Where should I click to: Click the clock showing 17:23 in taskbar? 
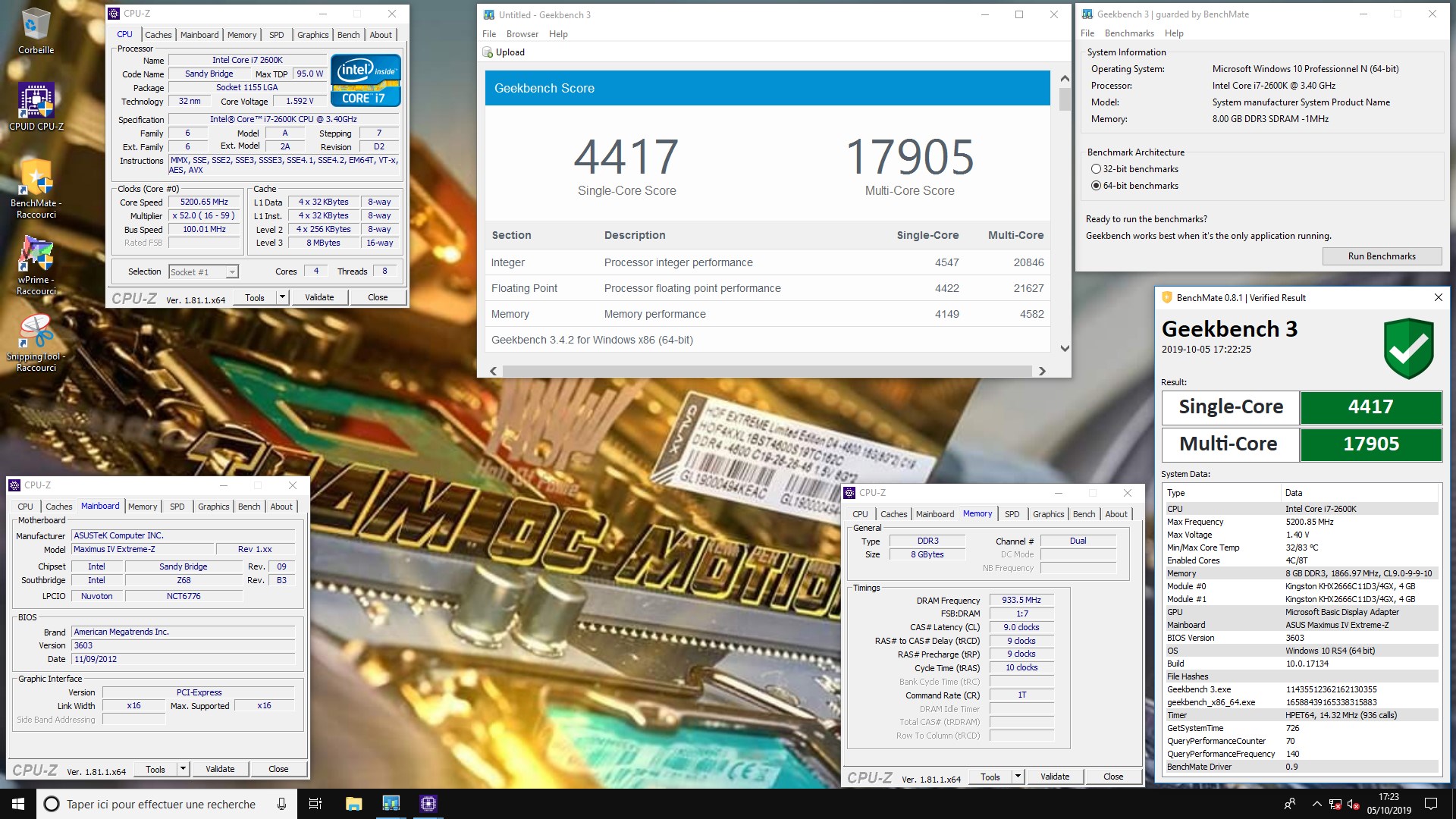coord(1389,804)
